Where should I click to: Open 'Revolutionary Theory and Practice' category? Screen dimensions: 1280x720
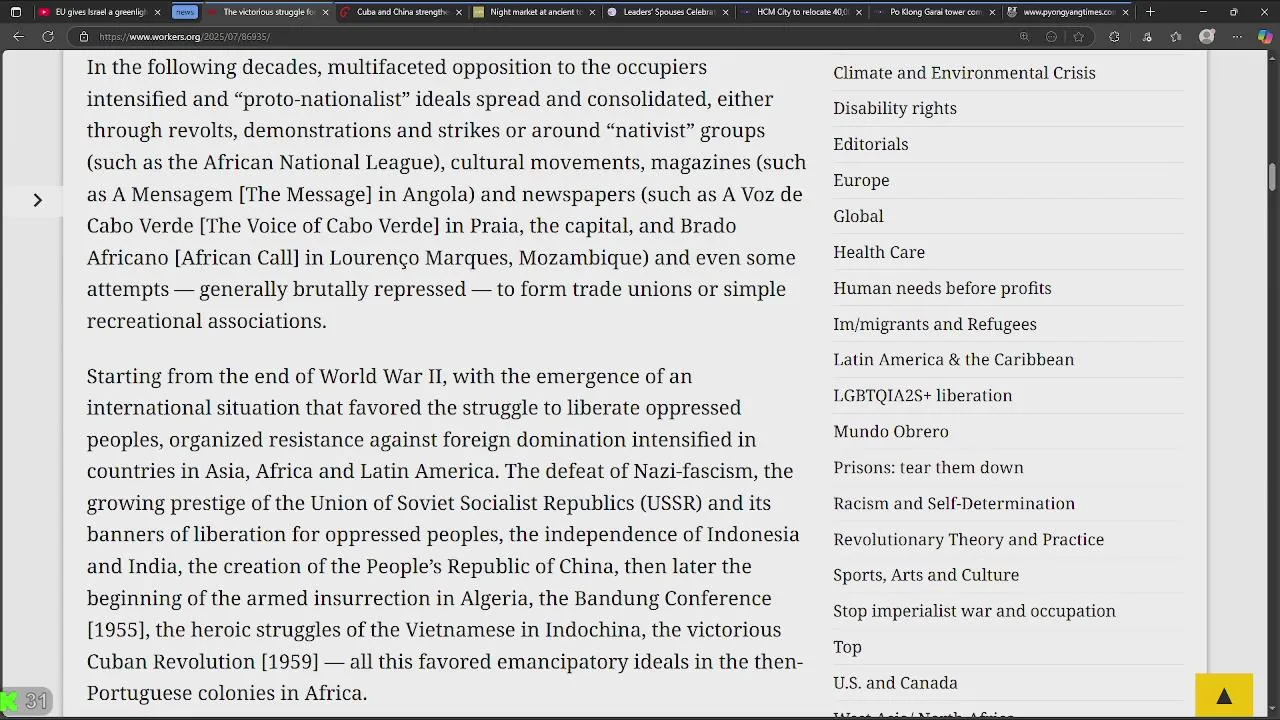pyautogui.click(x=969, y=539)
